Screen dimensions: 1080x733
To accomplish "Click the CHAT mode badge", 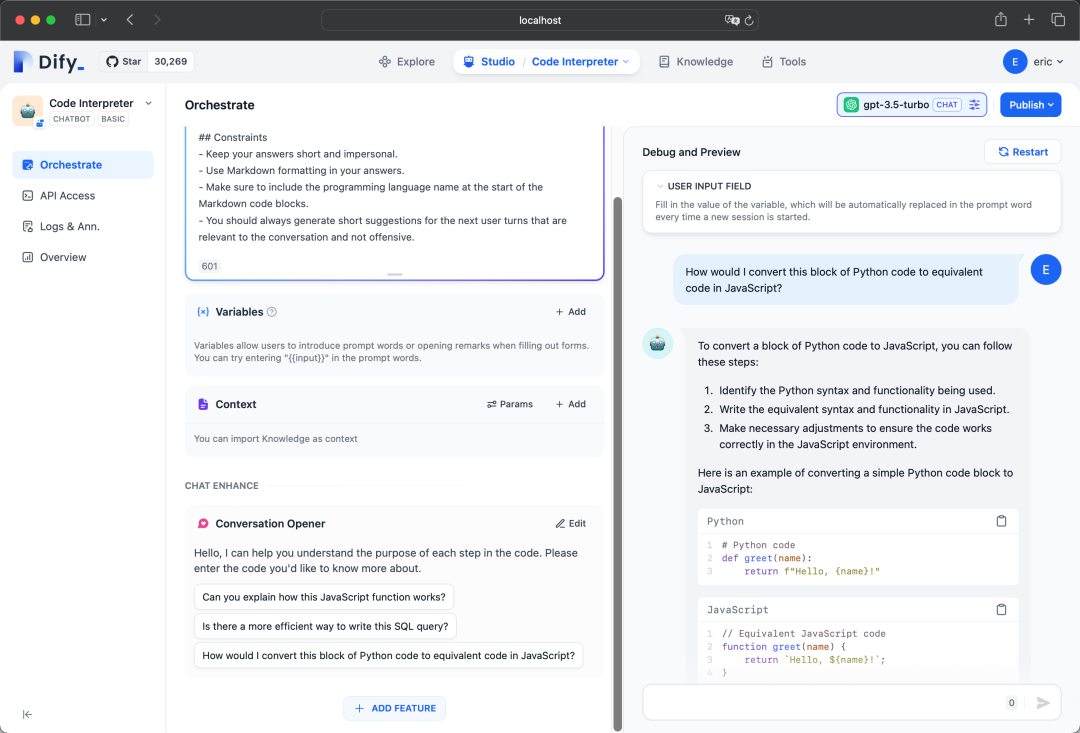I will point(947,105).
